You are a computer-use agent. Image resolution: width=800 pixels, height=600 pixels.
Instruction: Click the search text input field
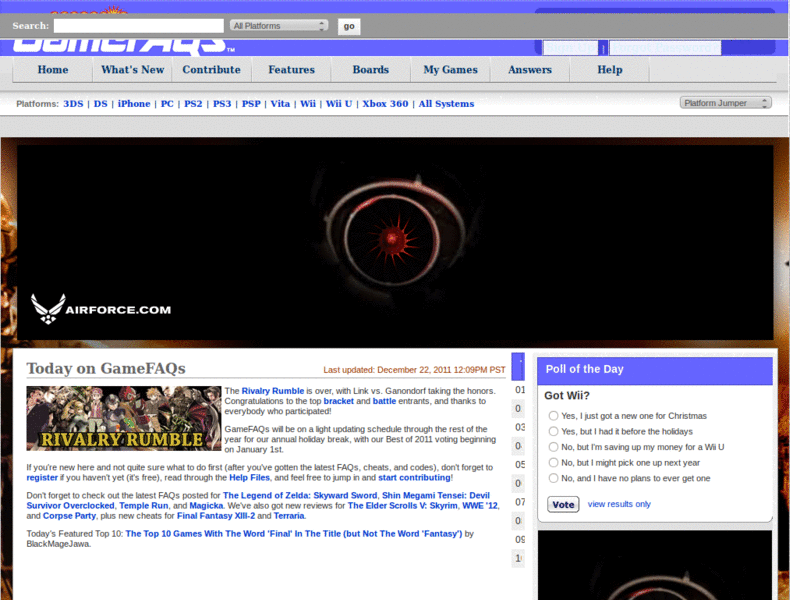coord(138,26)
